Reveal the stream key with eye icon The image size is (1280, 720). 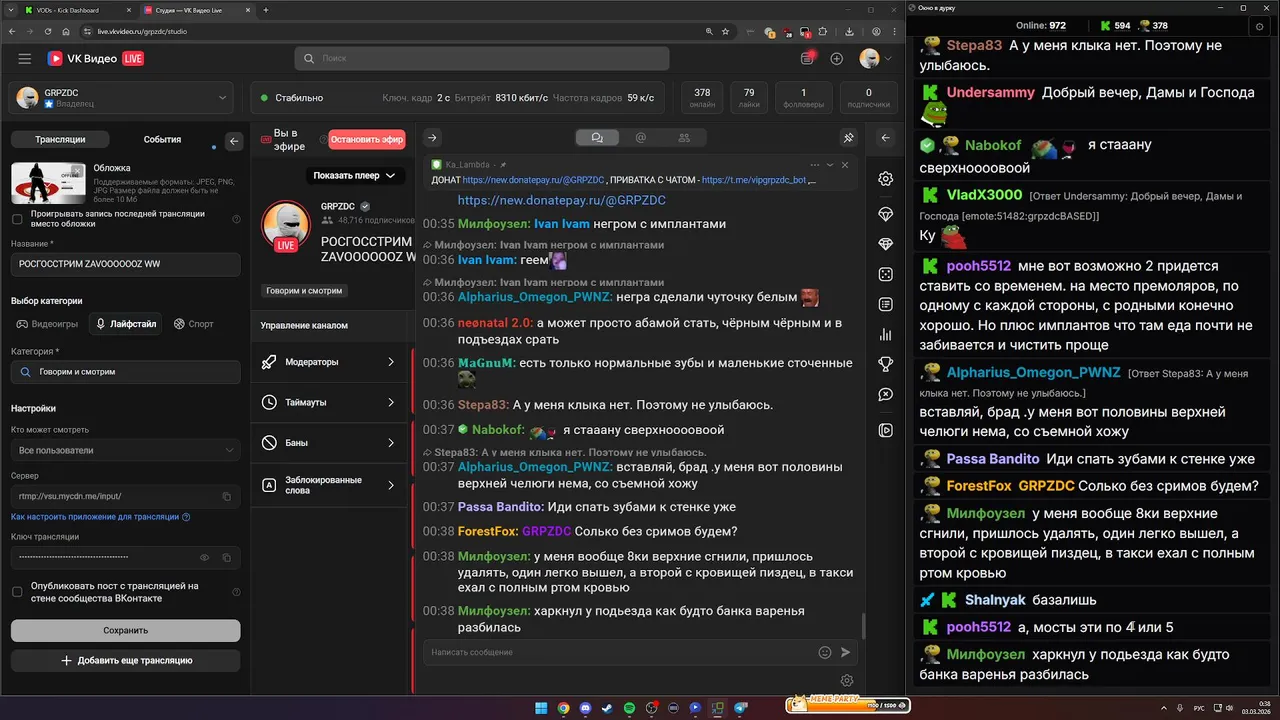coord(205,557)
